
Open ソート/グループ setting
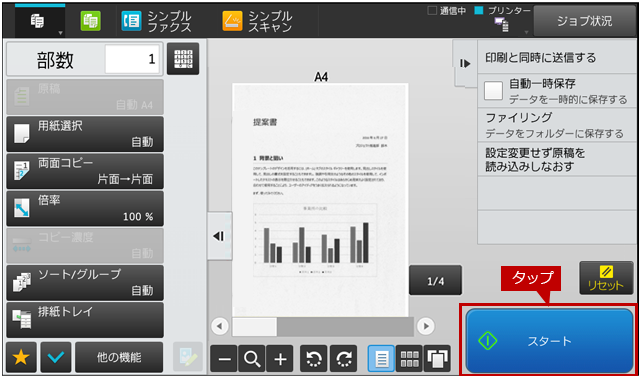pyautogui.click(x=85, y=283)
